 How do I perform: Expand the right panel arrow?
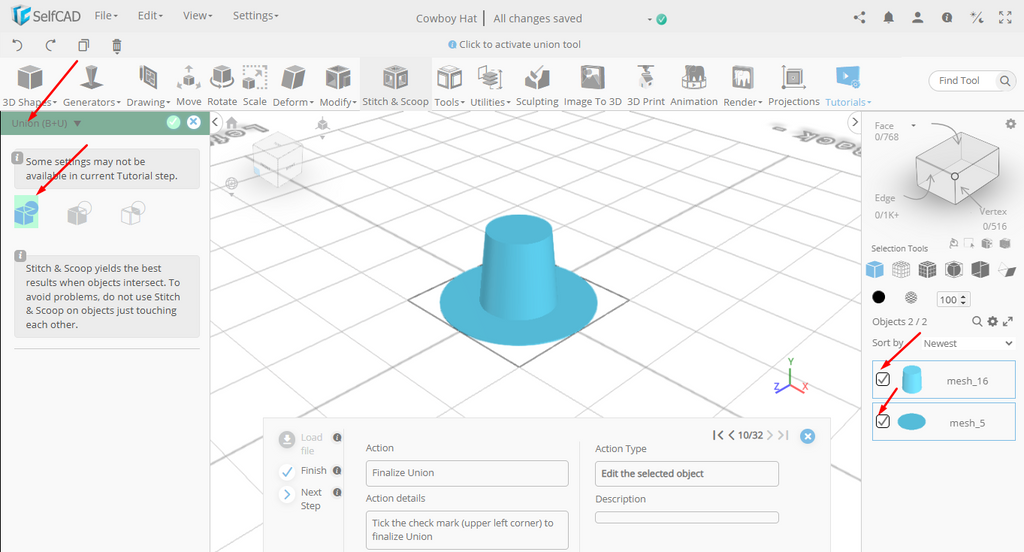[854, 122]
